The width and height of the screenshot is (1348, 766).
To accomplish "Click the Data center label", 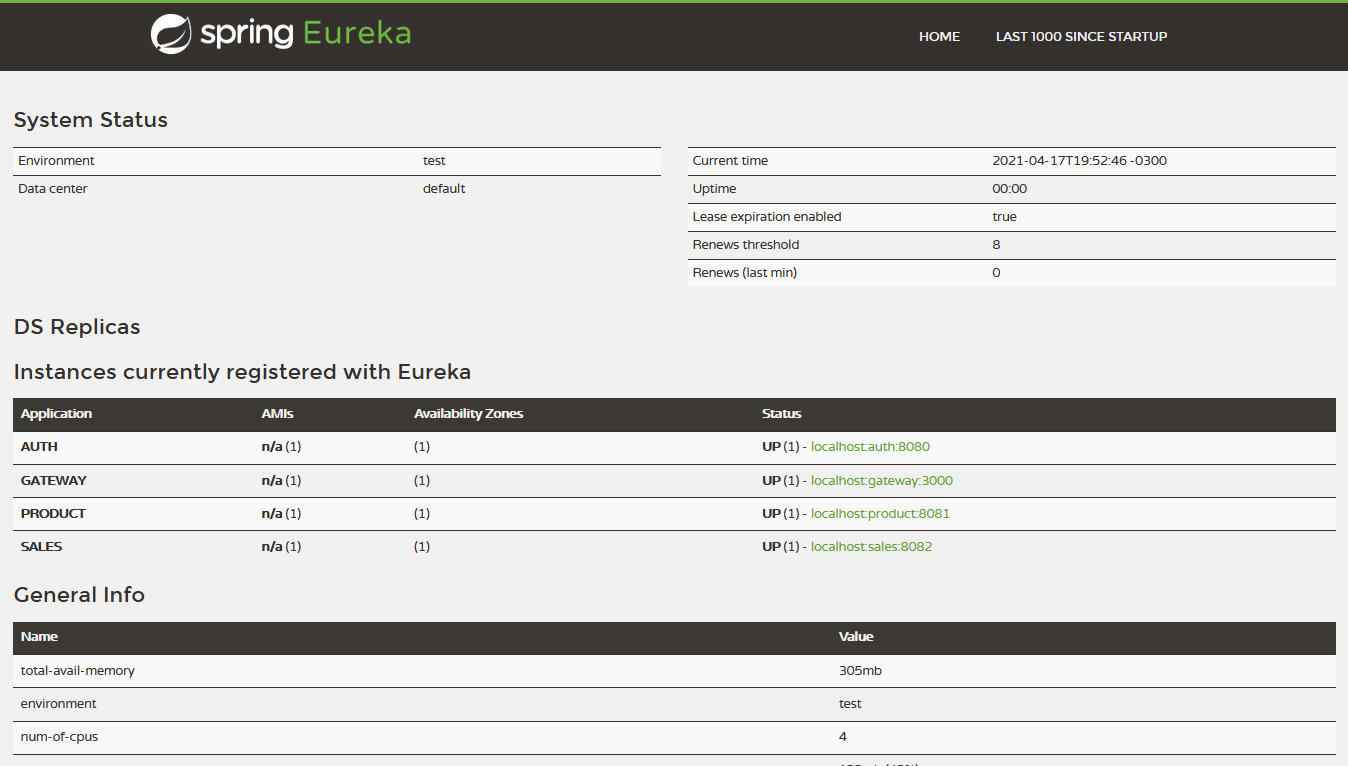I will 53,189.
